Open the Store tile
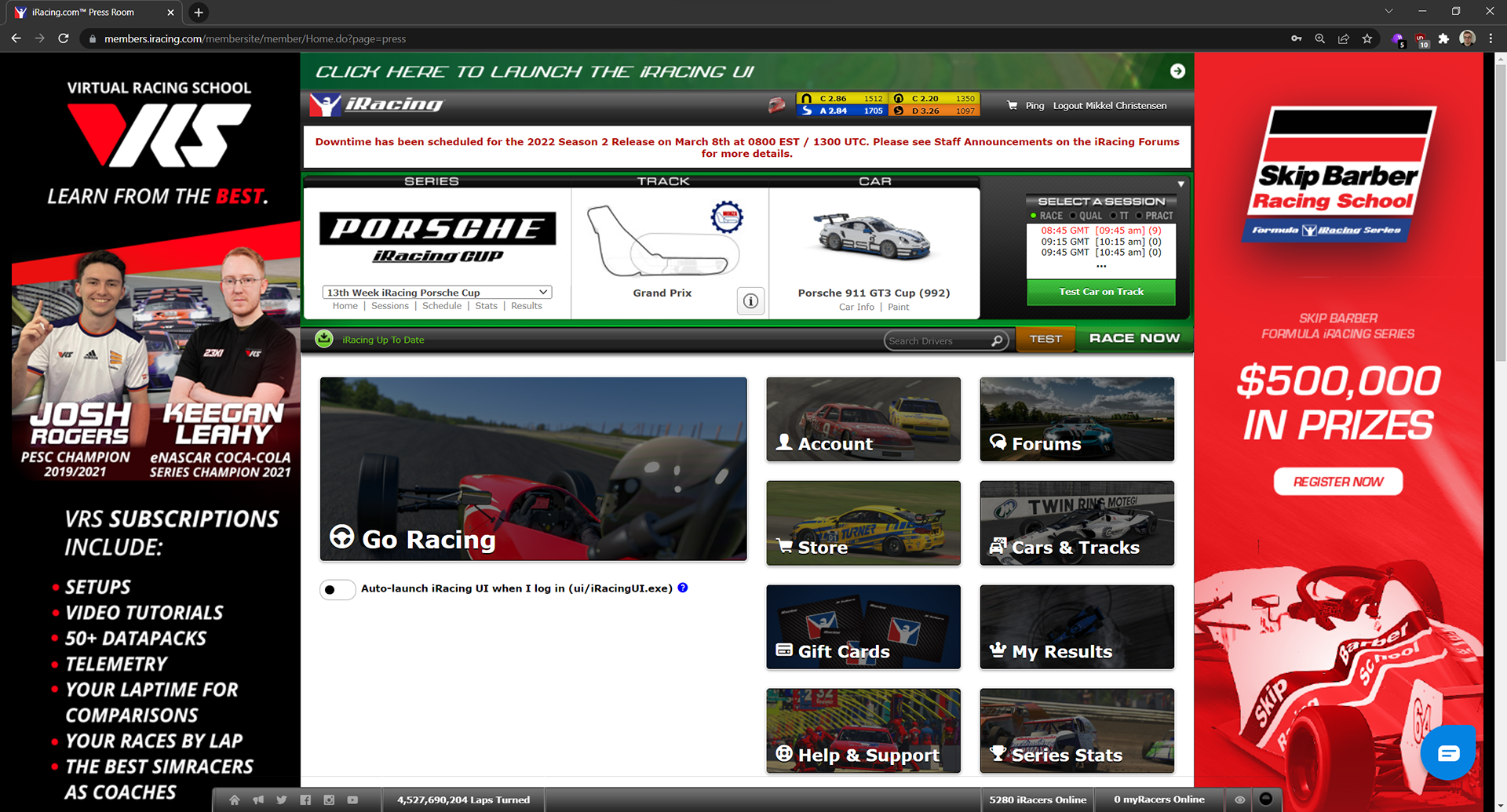Screen dimensions: 1507x812 coord(863,523)
